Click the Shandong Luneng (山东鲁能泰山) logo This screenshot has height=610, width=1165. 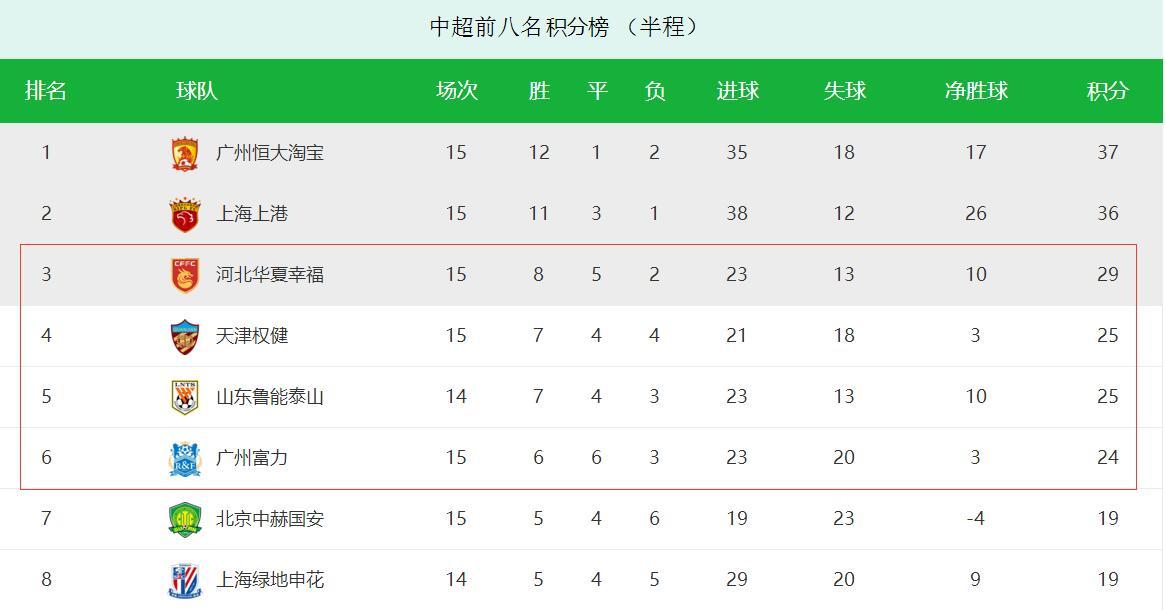tap(184, 397)
